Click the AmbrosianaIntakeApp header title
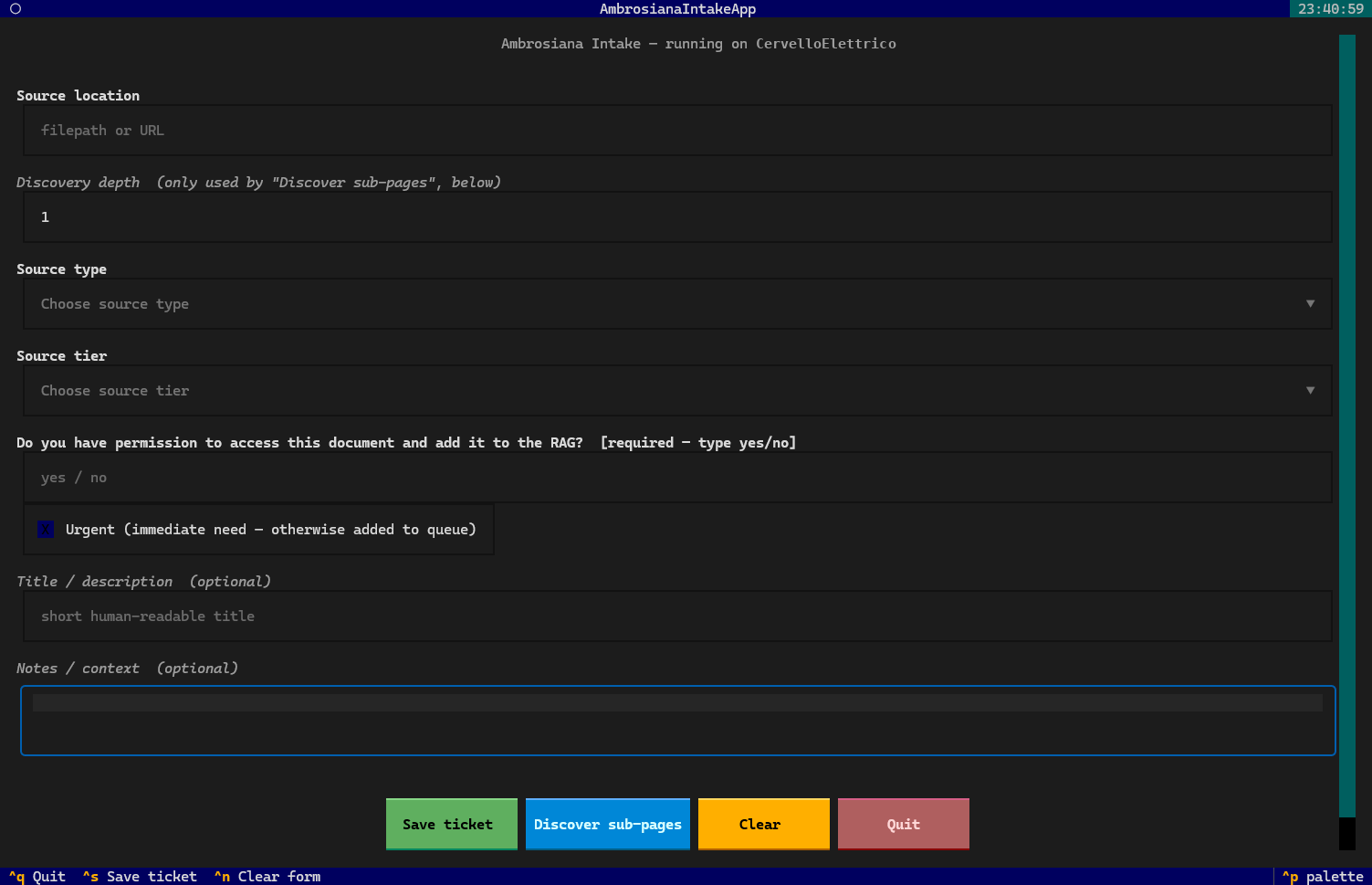 pos(677,9)
